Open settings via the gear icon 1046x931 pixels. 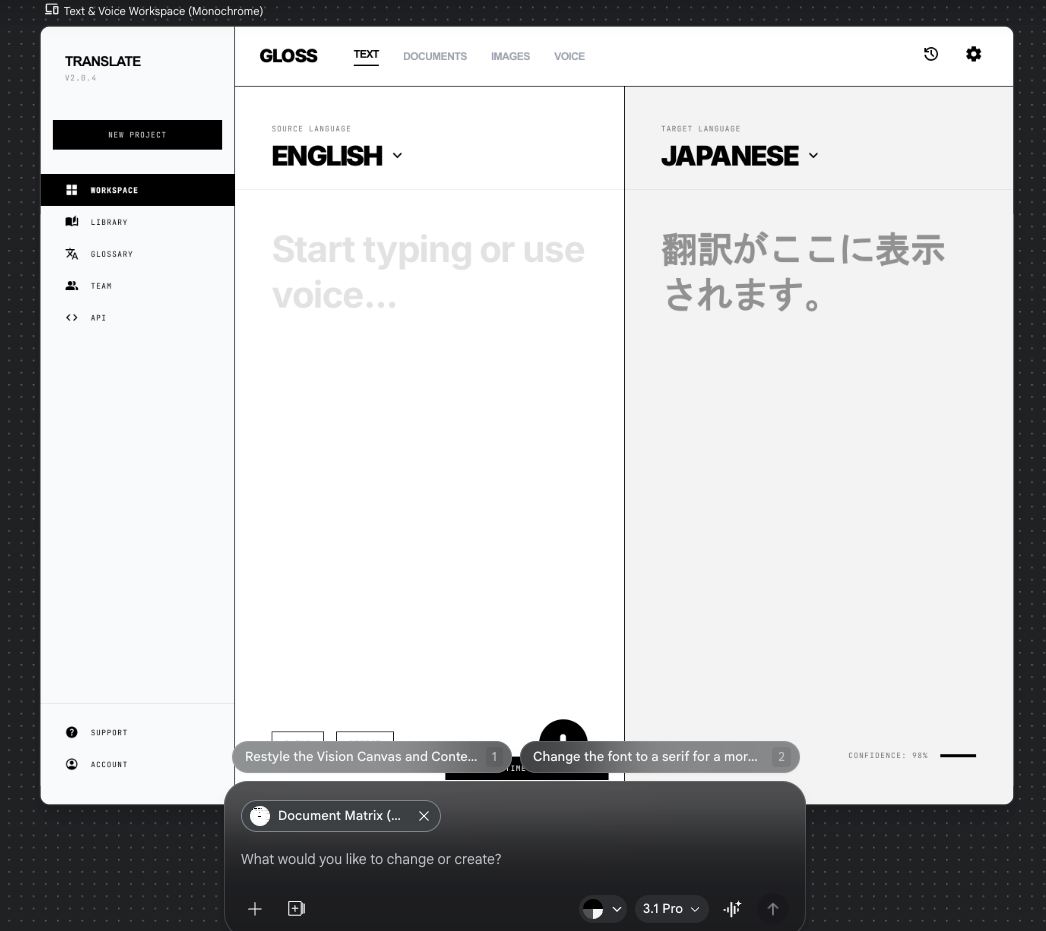(973, 55)
